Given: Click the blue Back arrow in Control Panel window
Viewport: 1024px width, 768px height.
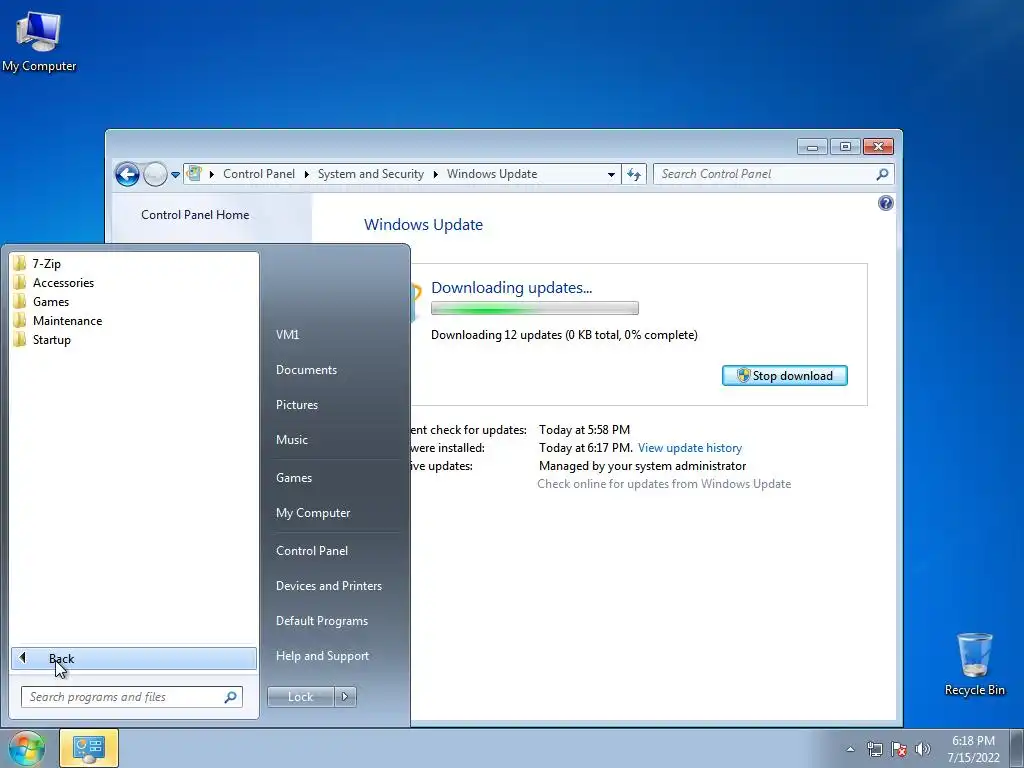Looking at the screenshot, I should coord(127,174).
